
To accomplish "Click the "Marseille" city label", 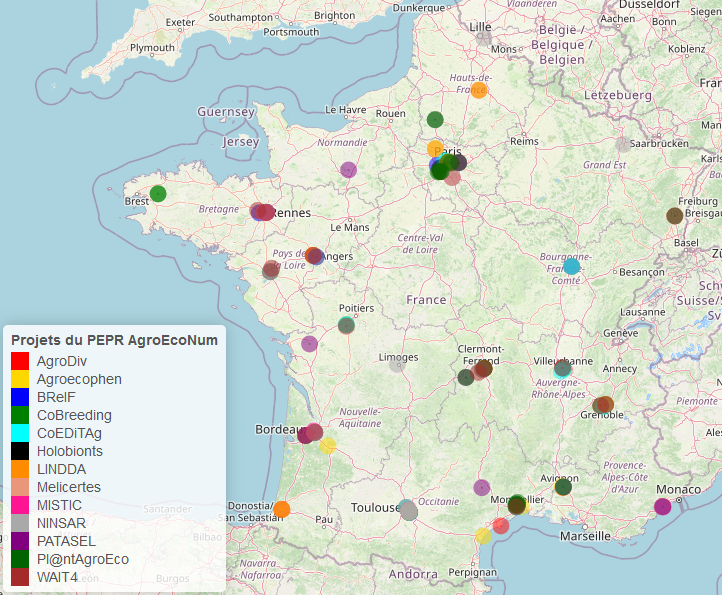I will coord(585,536).
